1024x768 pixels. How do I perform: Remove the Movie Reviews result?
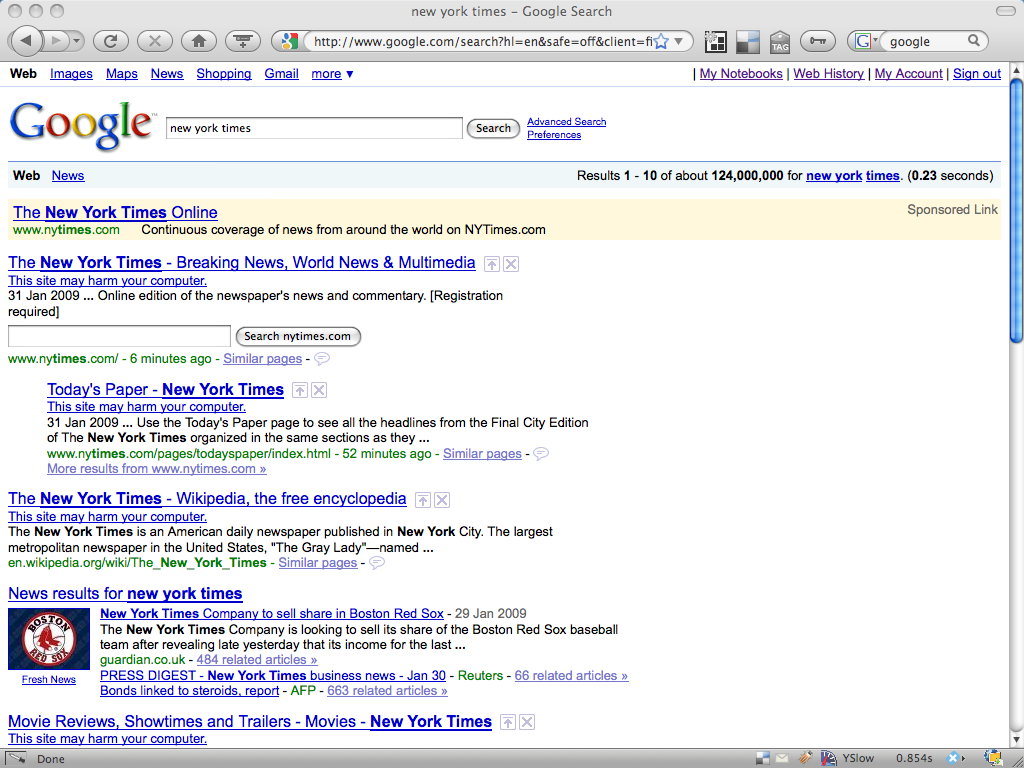(x=527, y=722)
